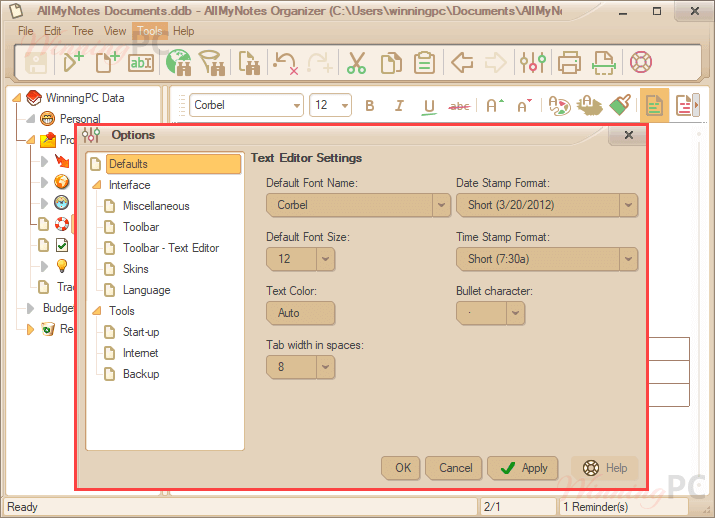Select the Backup options page
The image size is (715, 518).
coord(141,374)
